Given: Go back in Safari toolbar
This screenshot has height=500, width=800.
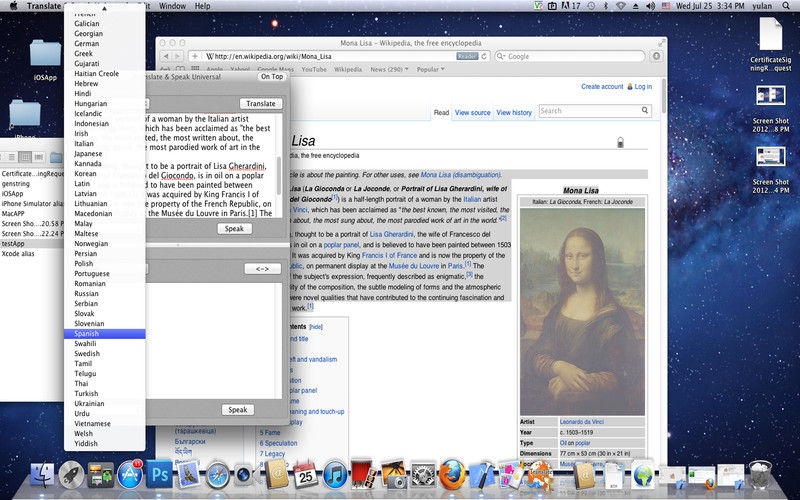Looking at the screenshot, I should tap(165, 56).
